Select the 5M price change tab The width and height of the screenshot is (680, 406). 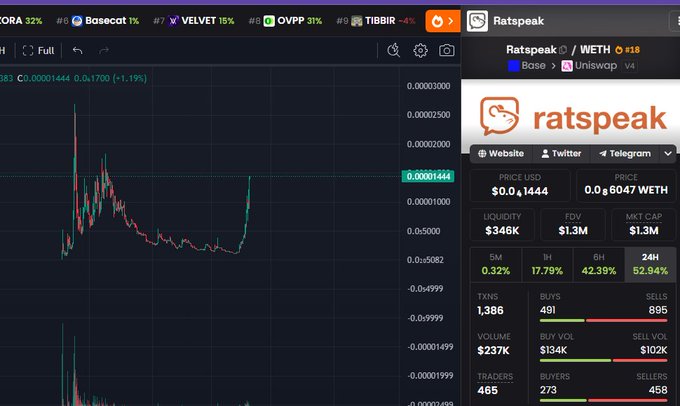tap(496, 264)
